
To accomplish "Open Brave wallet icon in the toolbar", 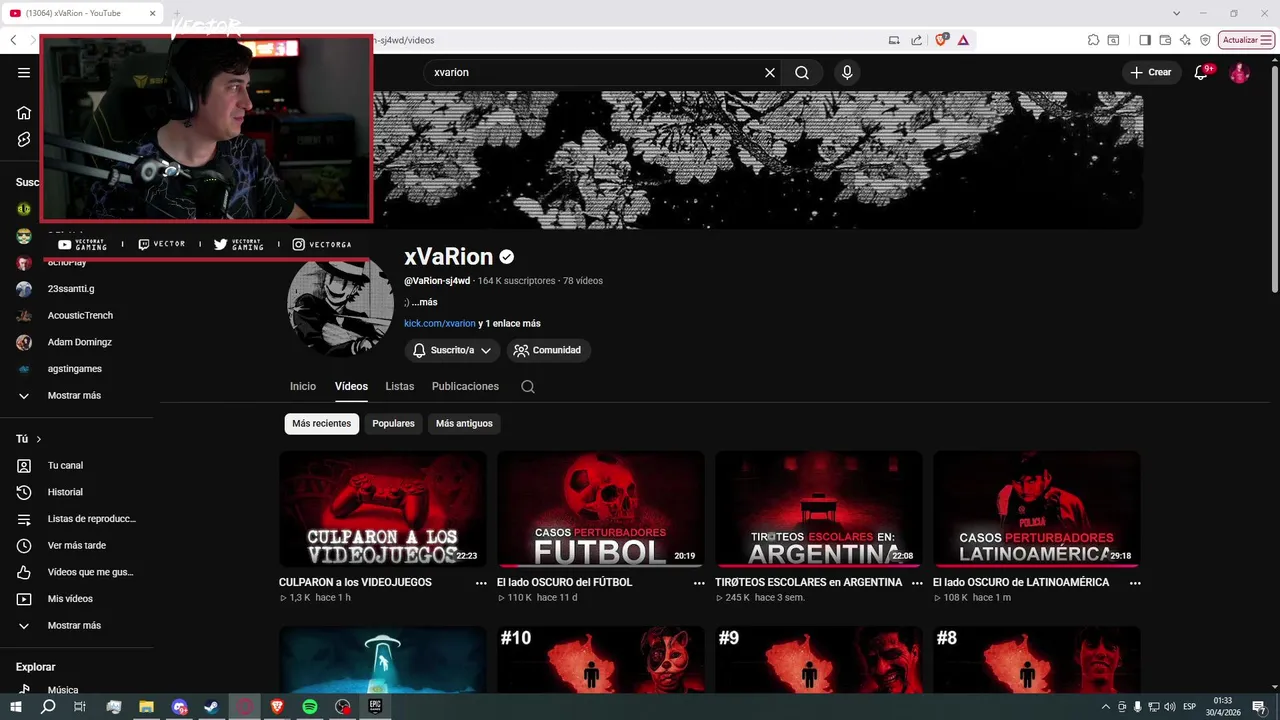I will (1165, 40).
